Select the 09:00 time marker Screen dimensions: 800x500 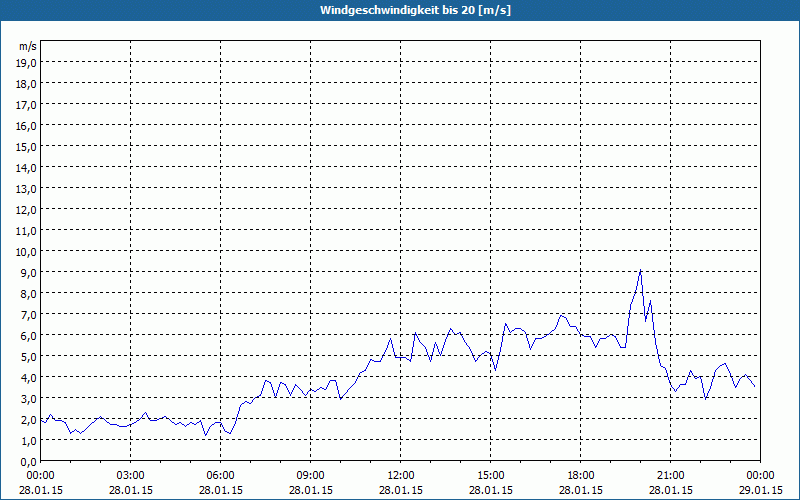311,475
